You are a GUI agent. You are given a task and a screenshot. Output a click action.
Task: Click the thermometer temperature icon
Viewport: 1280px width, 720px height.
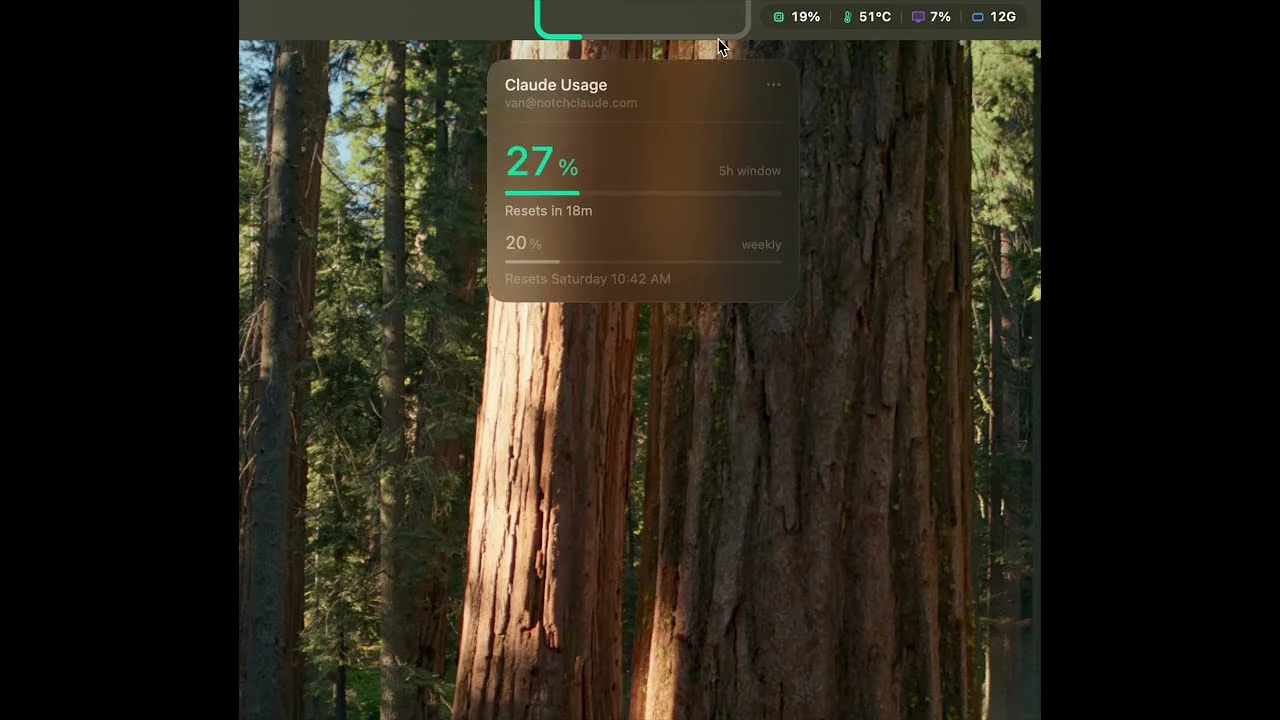click(847, 17)
